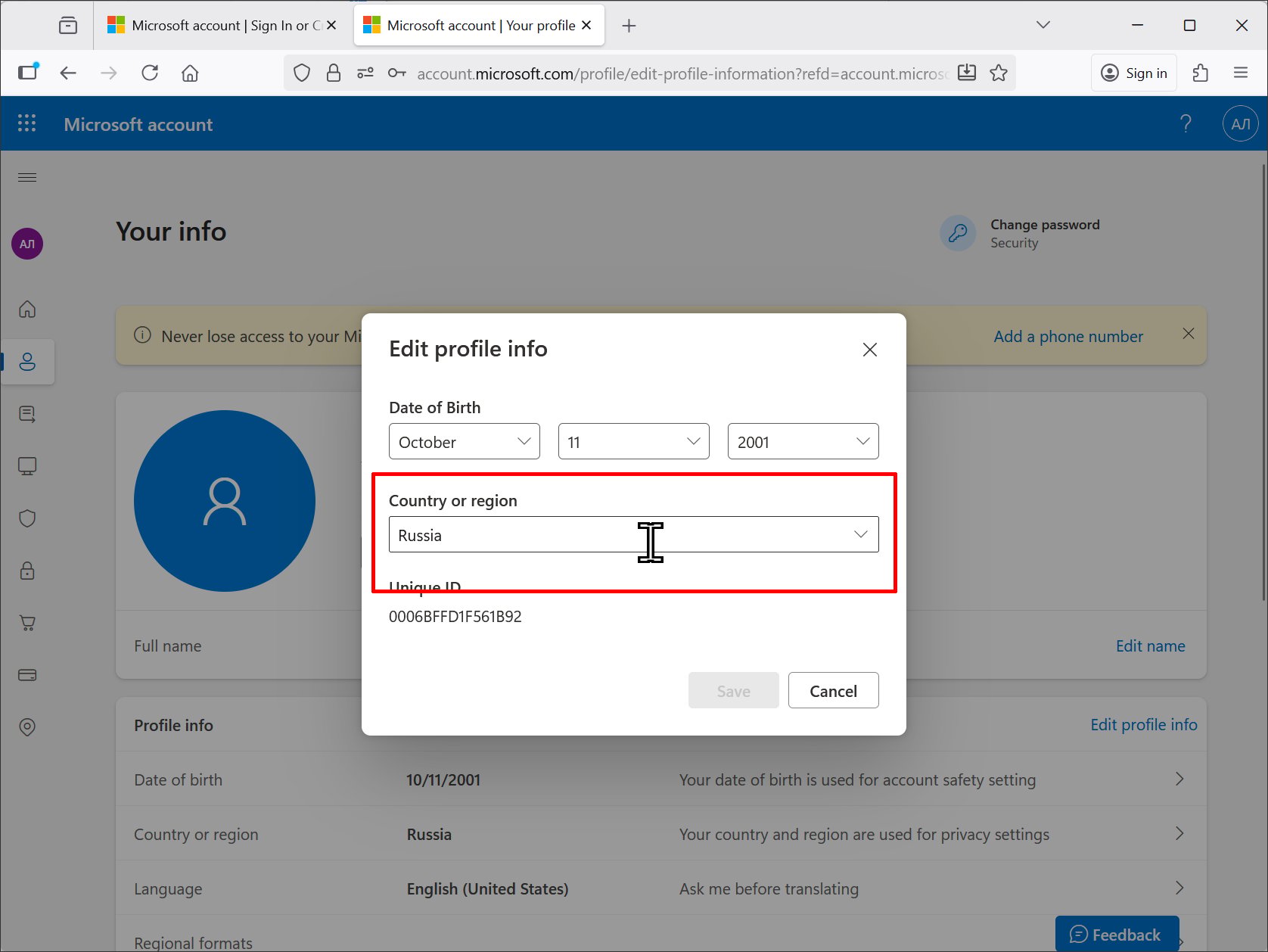Viewport: 1268px width, 952px height.
Task: Open the browser home page
Action: 190,73
